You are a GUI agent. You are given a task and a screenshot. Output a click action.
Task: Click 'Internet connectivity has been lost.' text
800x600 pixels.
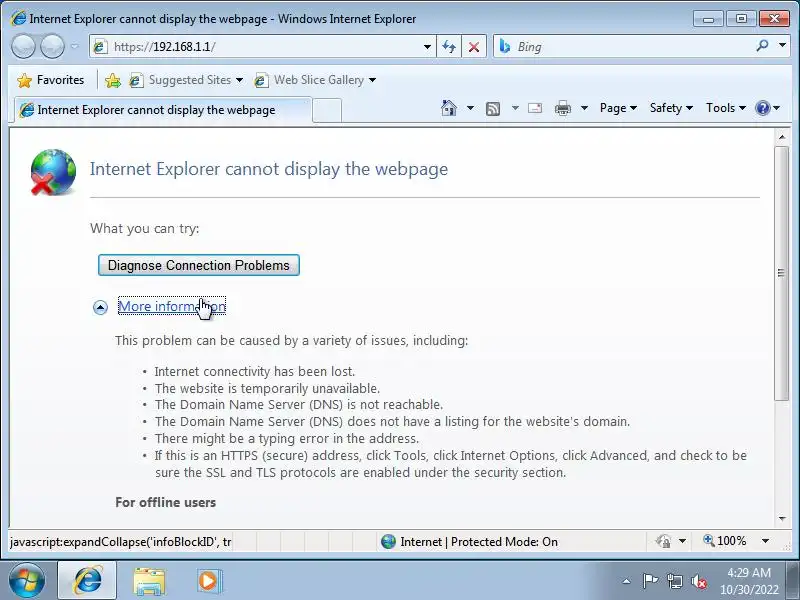click(255, 371)
